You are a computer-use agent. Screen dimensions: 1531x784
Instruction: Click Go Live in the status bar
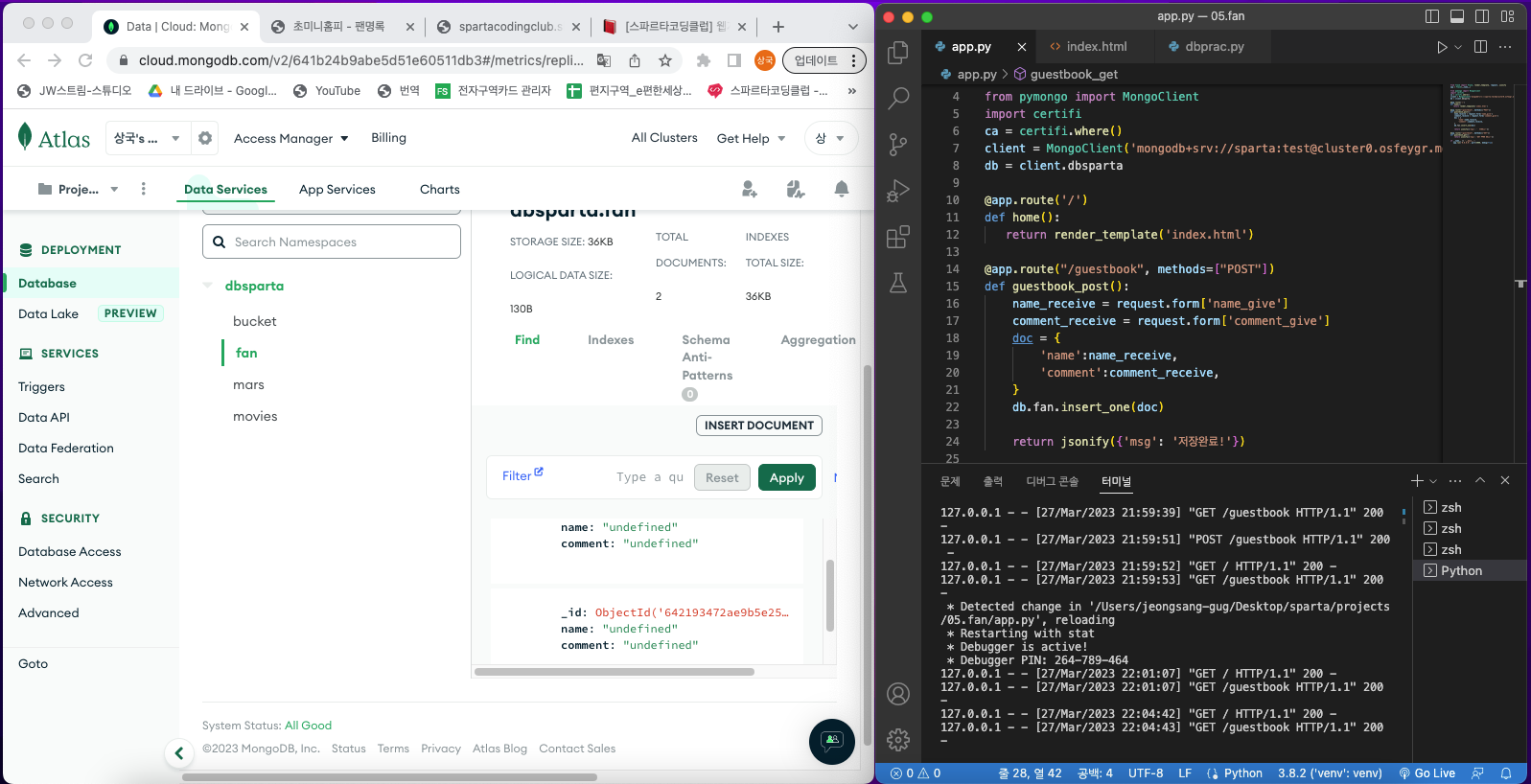[x=1427, y=773]
